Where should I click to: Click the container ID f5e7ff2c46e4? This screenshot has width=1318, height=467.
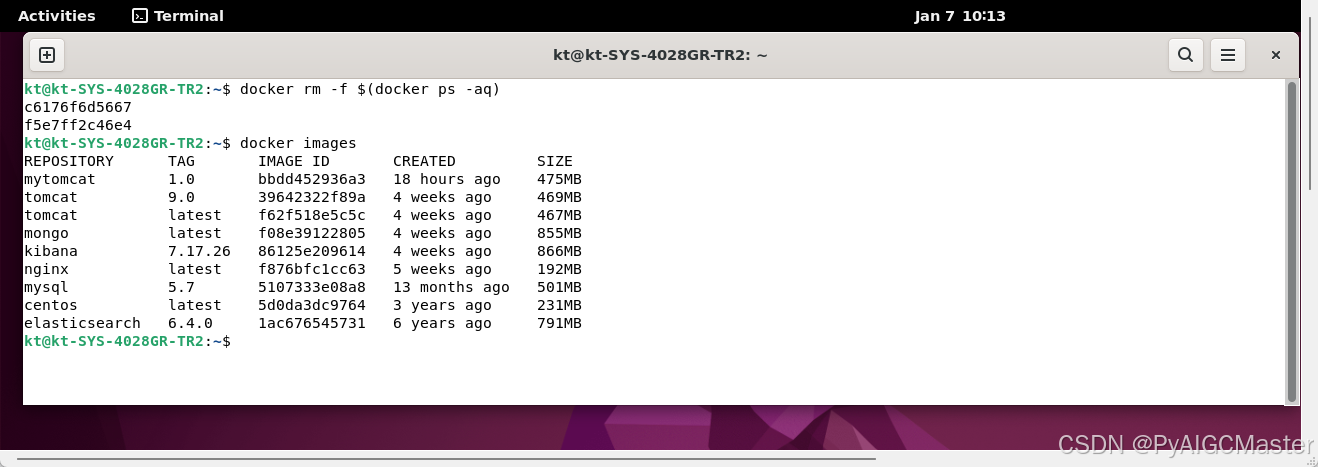pos(78,125)
